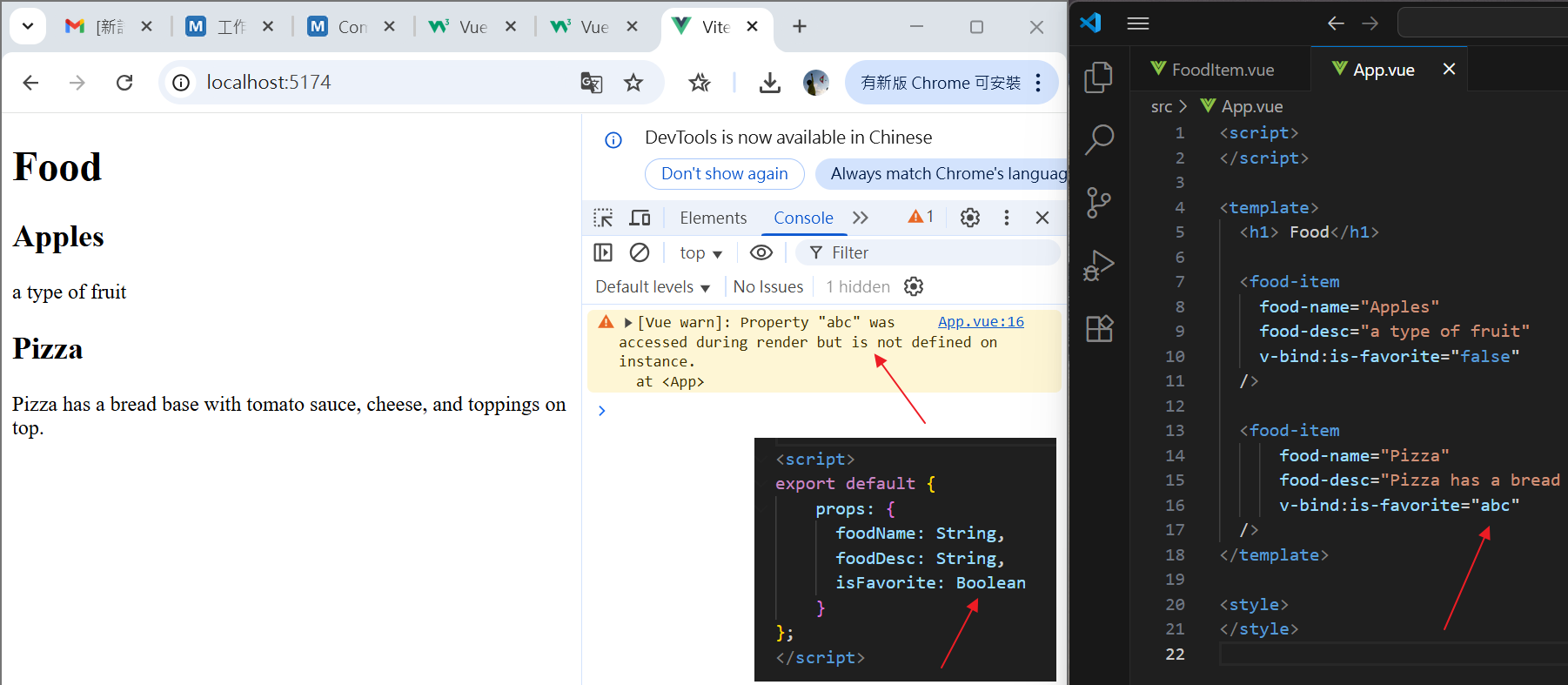Clear console with the clear icon
The height and width of the screenshot is (685, 1568).
coord(640,252)
